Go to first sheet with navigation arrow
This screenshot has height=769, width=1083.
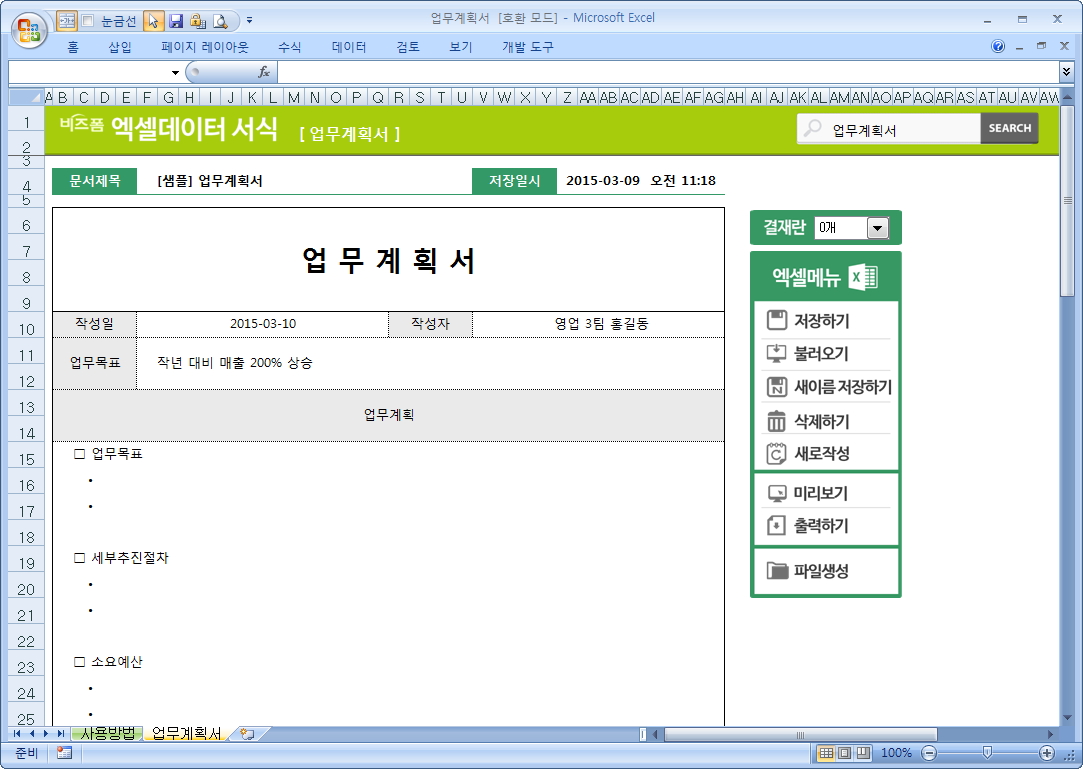[17, 734]
